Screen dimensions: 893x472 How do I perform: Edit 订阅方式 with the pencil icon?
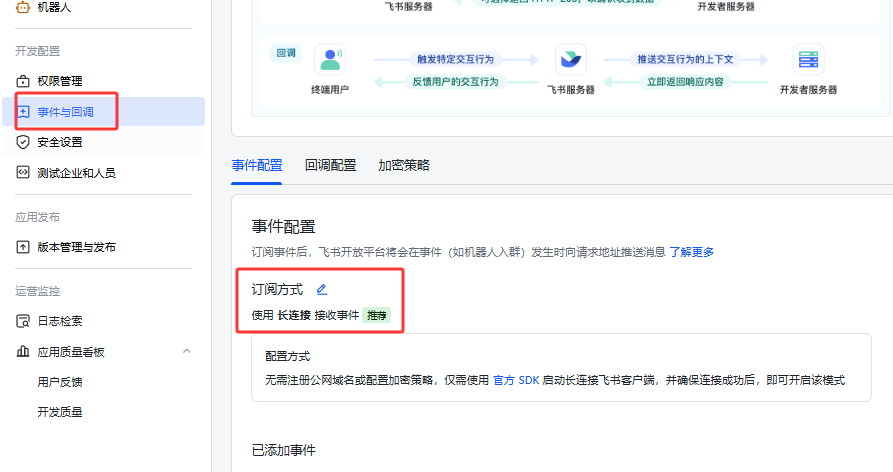(322, 290)
